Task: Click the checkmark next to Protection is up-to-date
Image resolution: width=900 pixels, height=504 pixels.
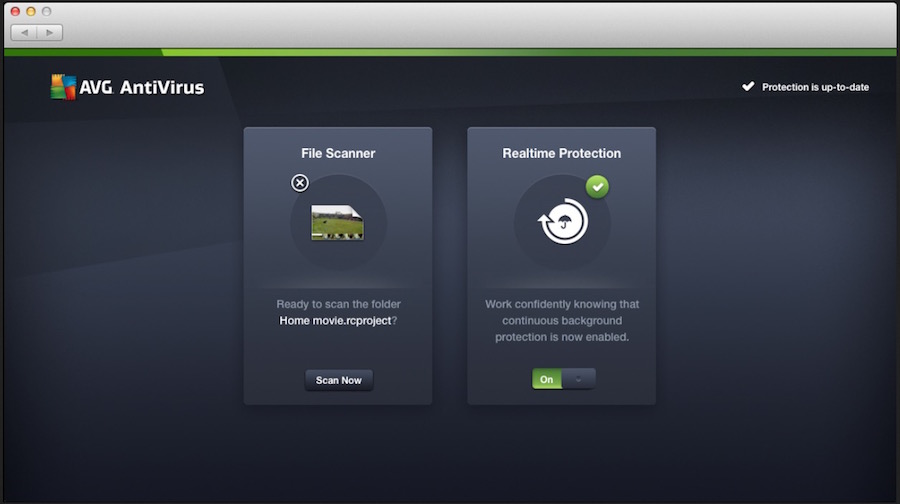Action: pos(748,87)
